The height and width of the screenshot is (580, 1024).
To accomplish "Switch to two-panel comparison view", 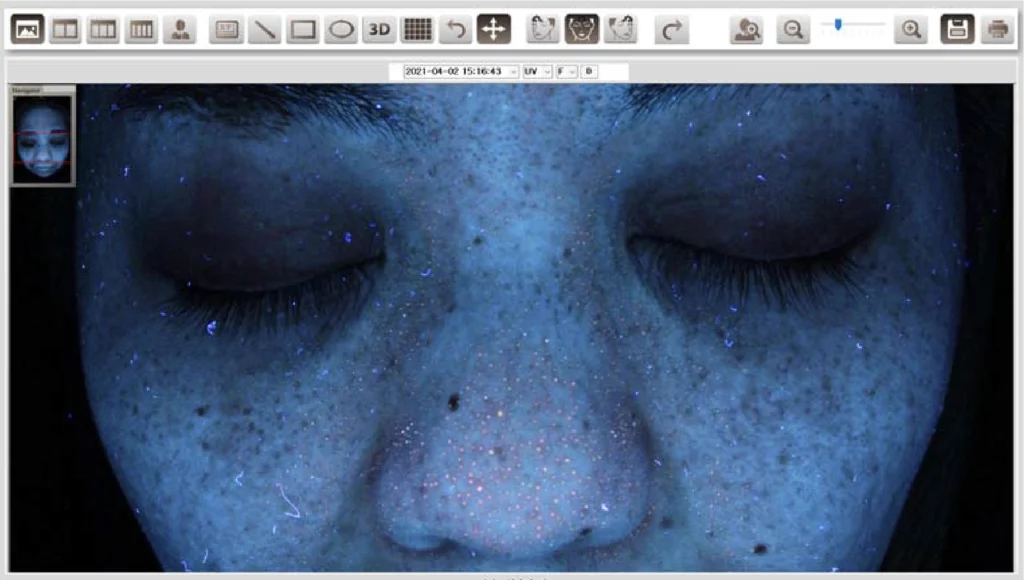I will coord(65,29).
